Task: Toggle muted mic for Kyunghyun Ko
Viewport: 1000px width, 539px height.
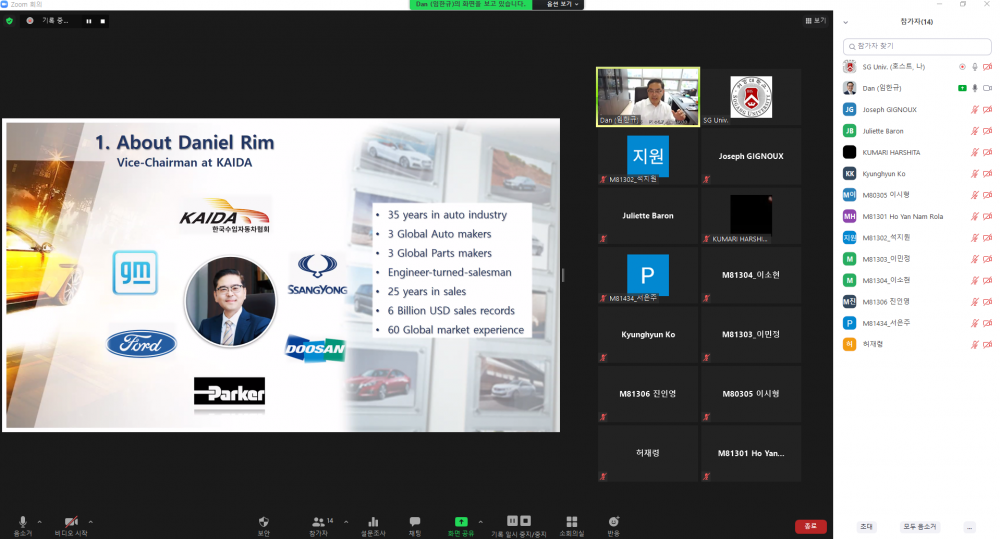Action: [974, 174]
